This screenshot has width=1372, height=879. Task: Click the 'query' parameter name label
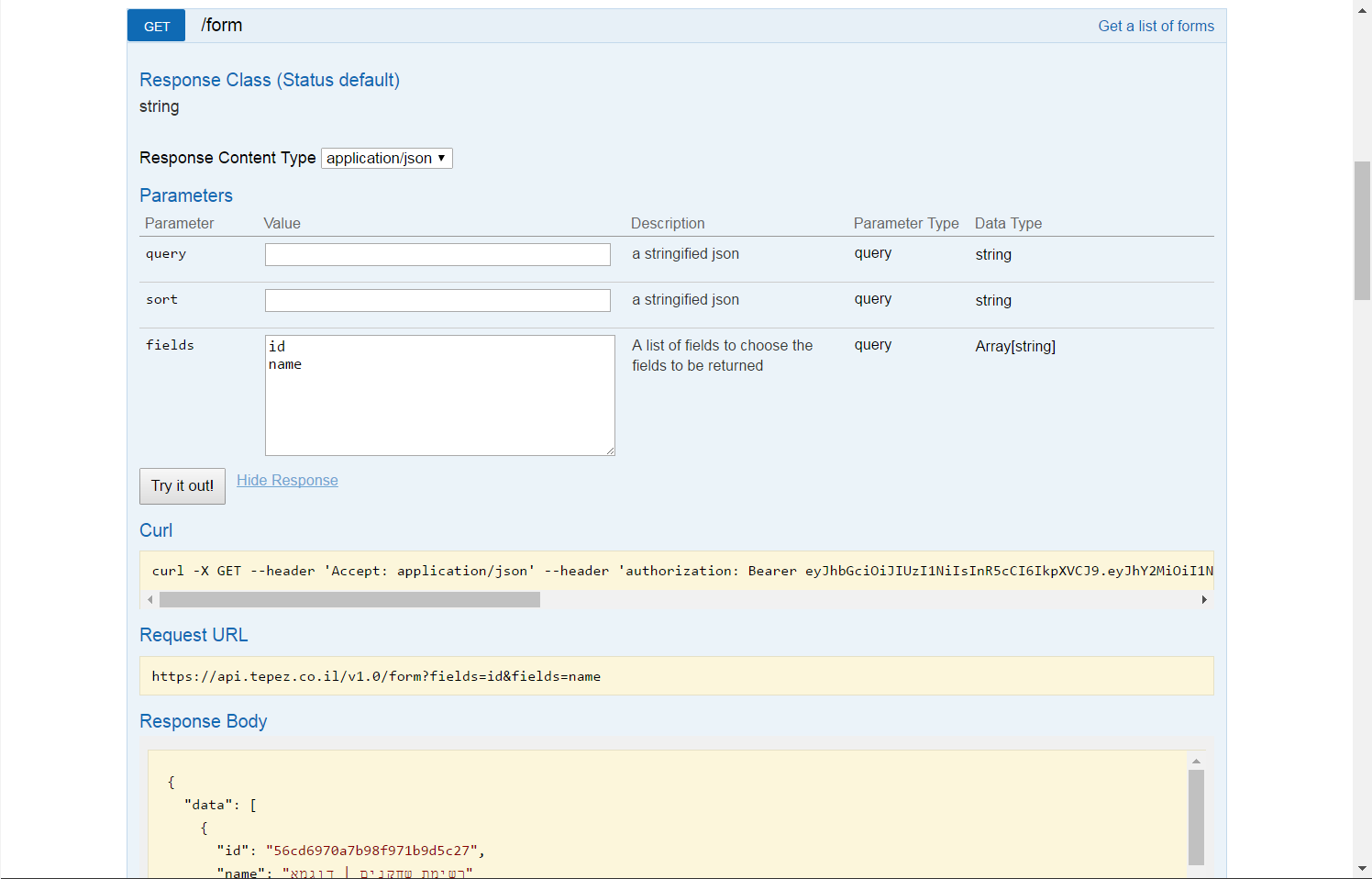click(166, 254)
